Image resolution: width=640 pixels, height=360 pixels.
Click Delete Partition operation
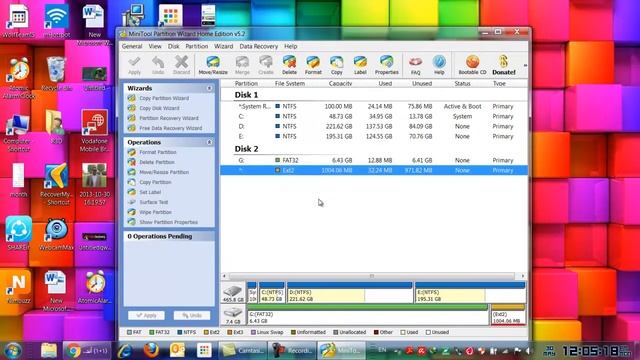tap(157, 162)
